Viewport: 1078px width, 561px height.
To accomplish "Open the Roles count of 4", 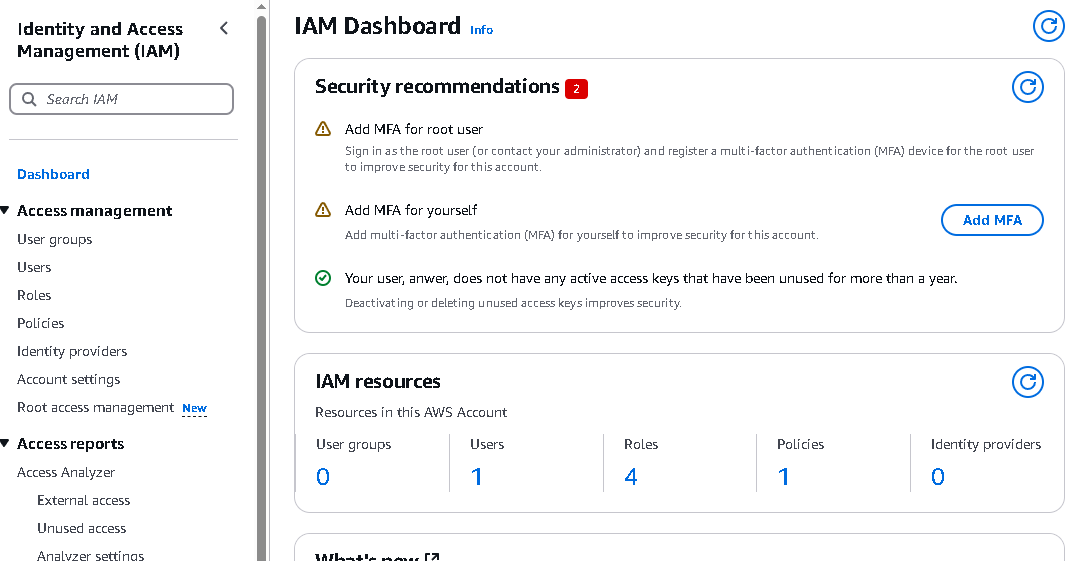I will click(x=630, y=476).
